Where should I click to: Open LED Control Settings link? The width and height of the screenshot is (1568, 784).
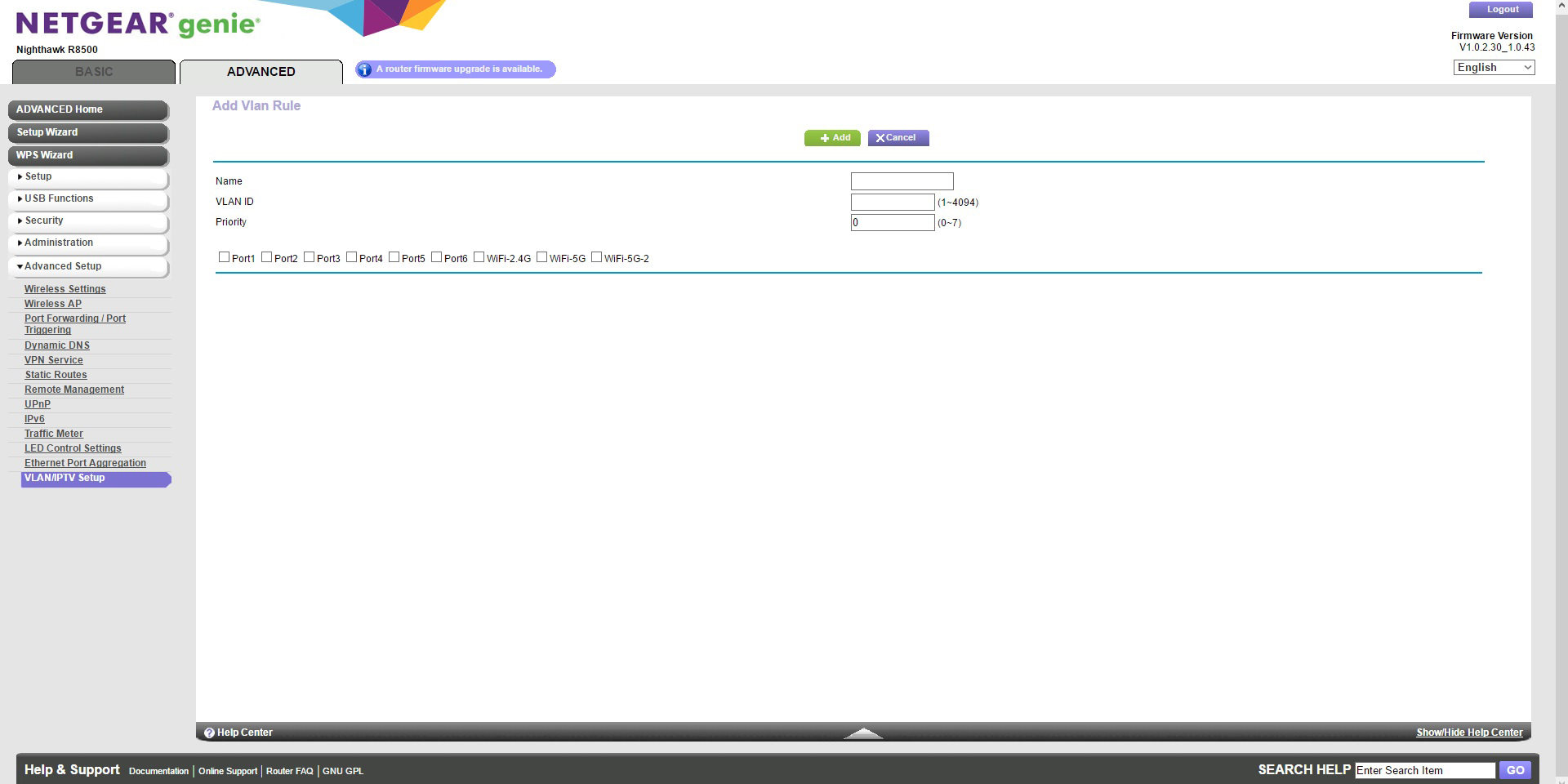(73, 448)
